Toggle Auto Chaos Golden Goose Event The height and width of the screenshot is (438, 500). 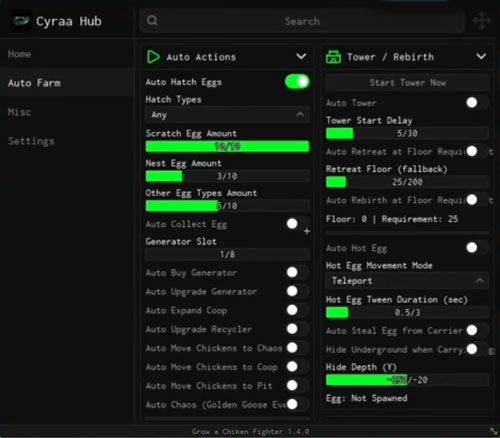pyautogui.click(x=298, y=404)
